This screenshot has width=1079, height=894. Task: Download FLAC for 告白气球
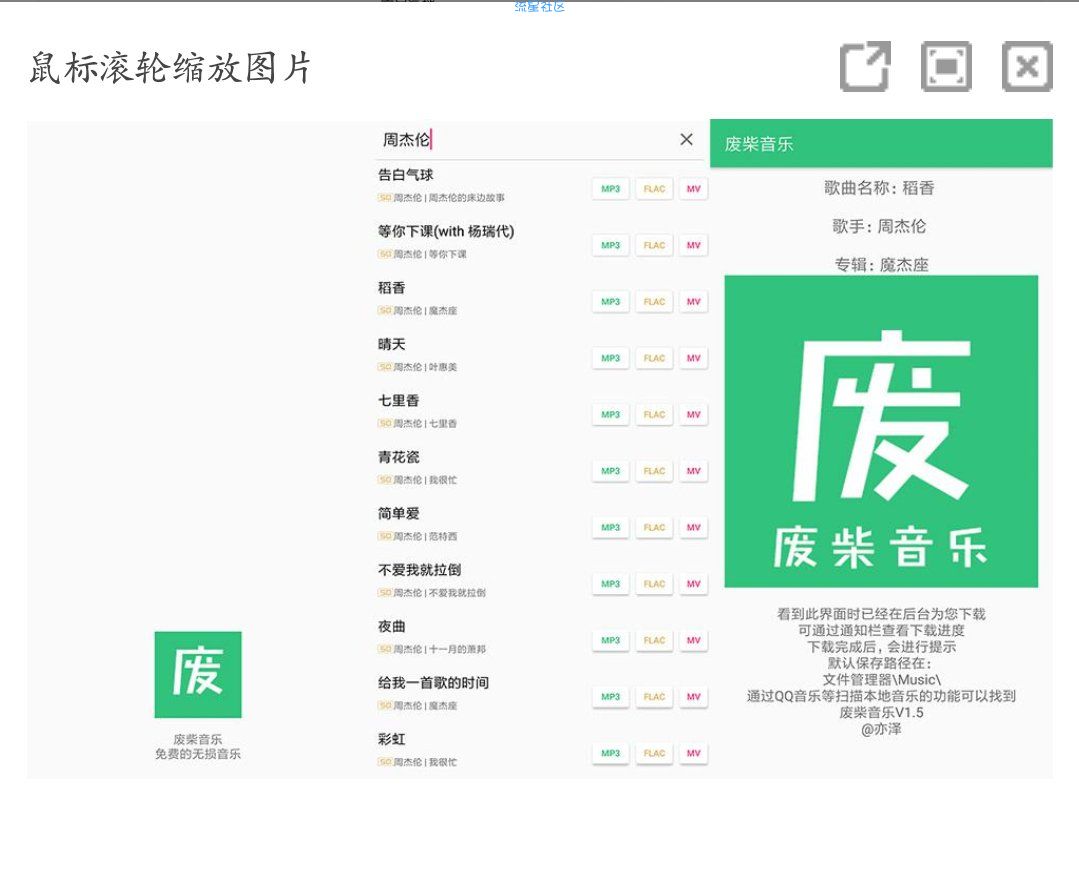654,189
